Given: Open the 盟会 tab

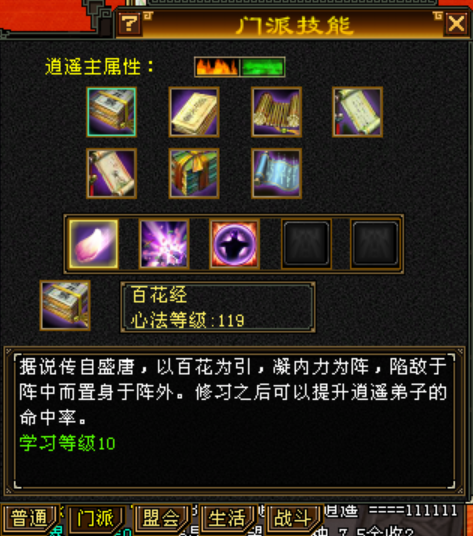Looking at the screenshot, I should pyautogui.click(x=161, y=518).
